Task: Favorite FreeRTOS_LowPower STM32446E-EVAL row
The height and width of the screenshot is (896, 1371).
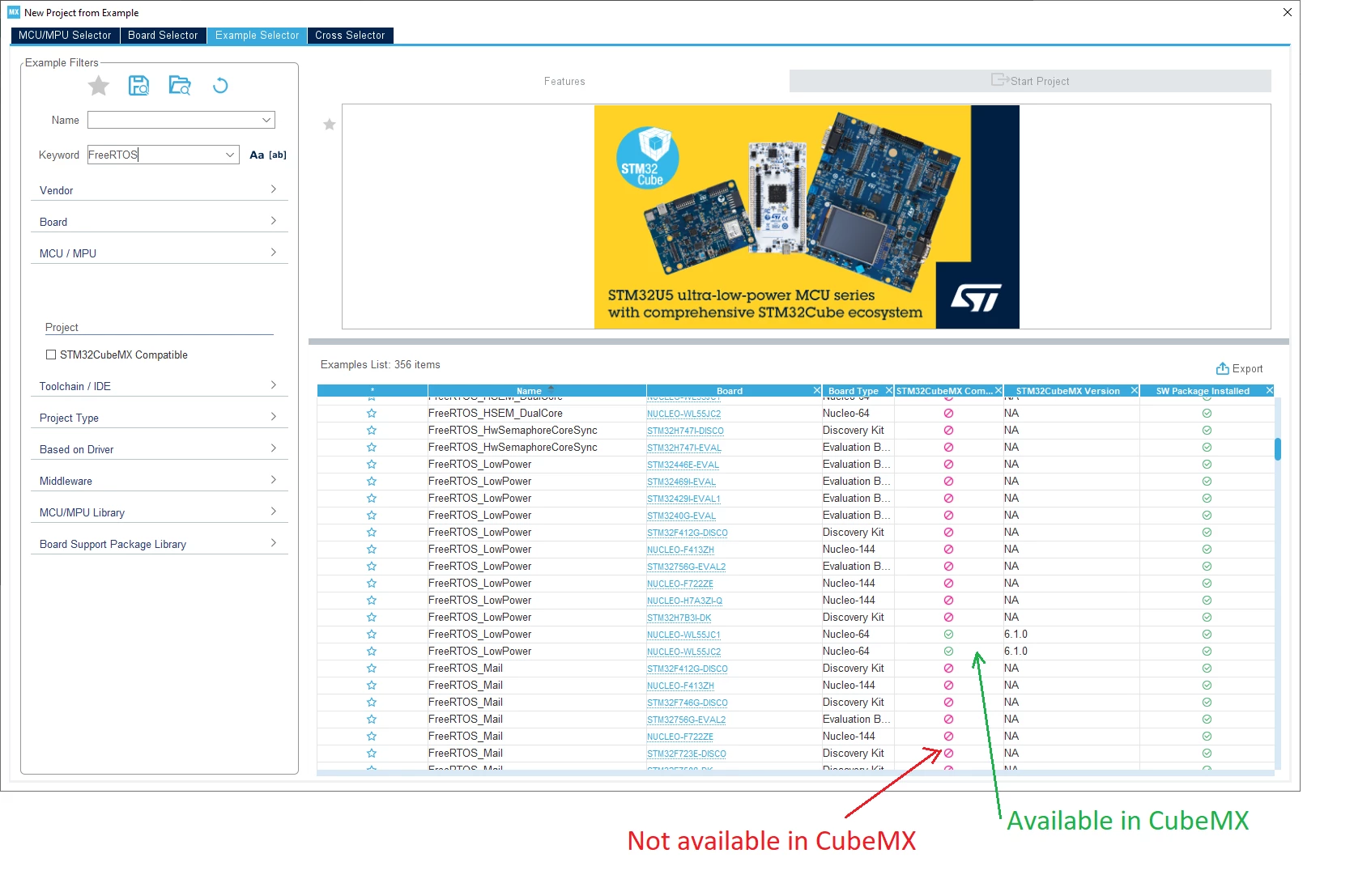Action: tap(372, 464)
